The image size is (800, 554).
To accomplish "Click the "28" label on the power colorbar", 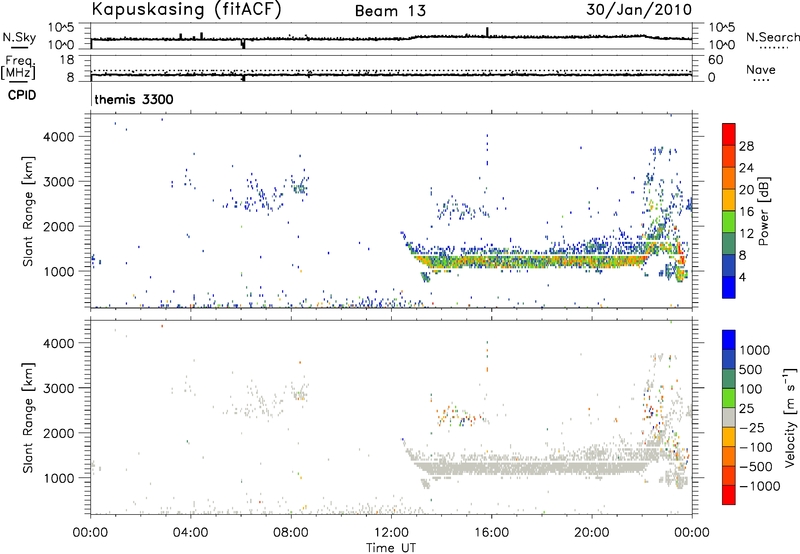I will (746, 146).
